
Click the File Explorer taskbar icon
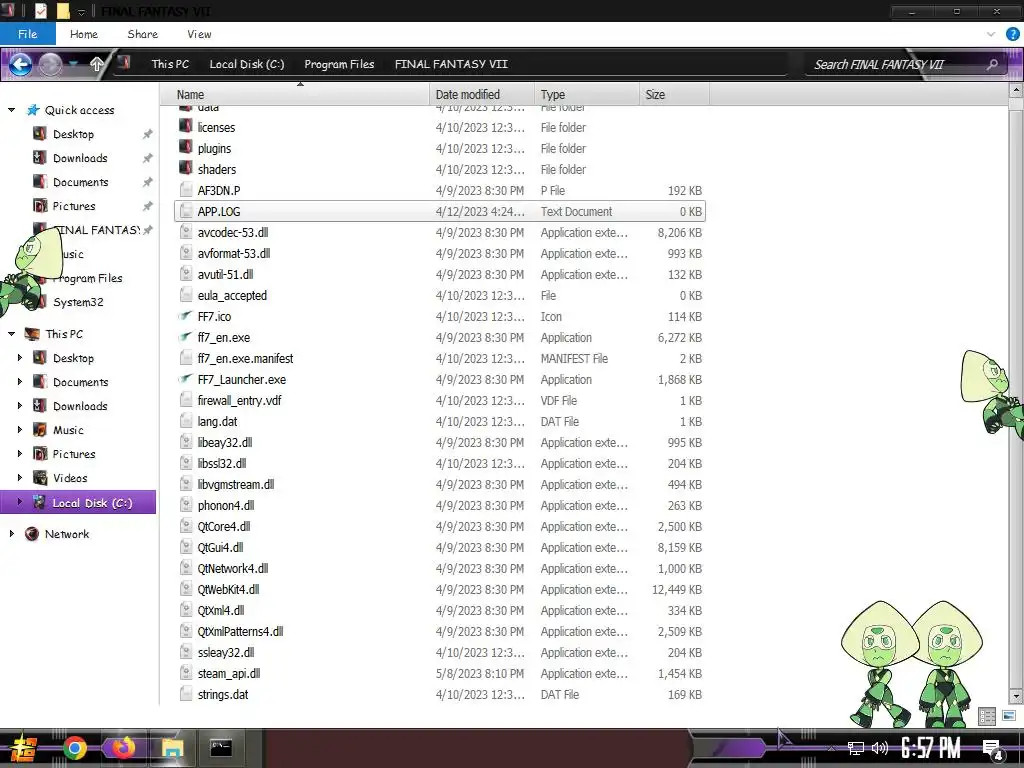(x=172, y=748)
